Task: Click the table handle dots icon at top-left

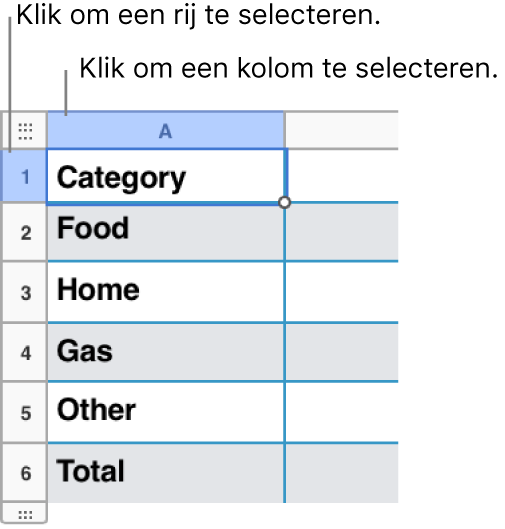Action: pyautogui.click(x=25, y=131)
